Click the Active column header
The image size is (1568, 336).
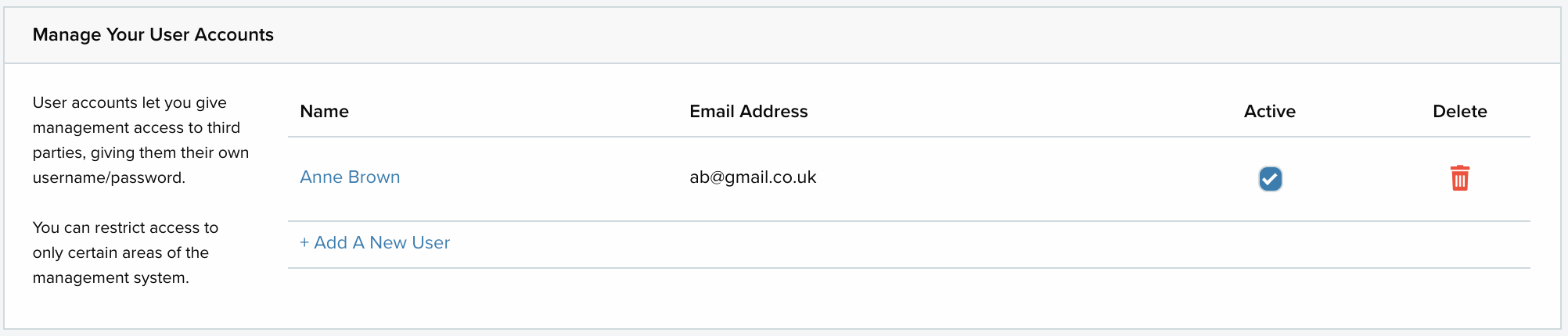coord(1269,112)
